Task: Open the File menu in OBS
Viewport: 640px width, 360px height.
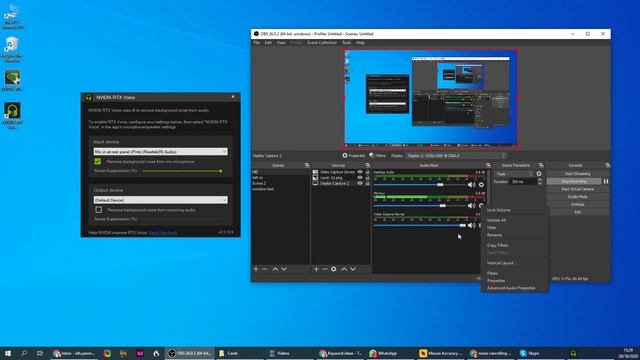Action: (256, 42)
